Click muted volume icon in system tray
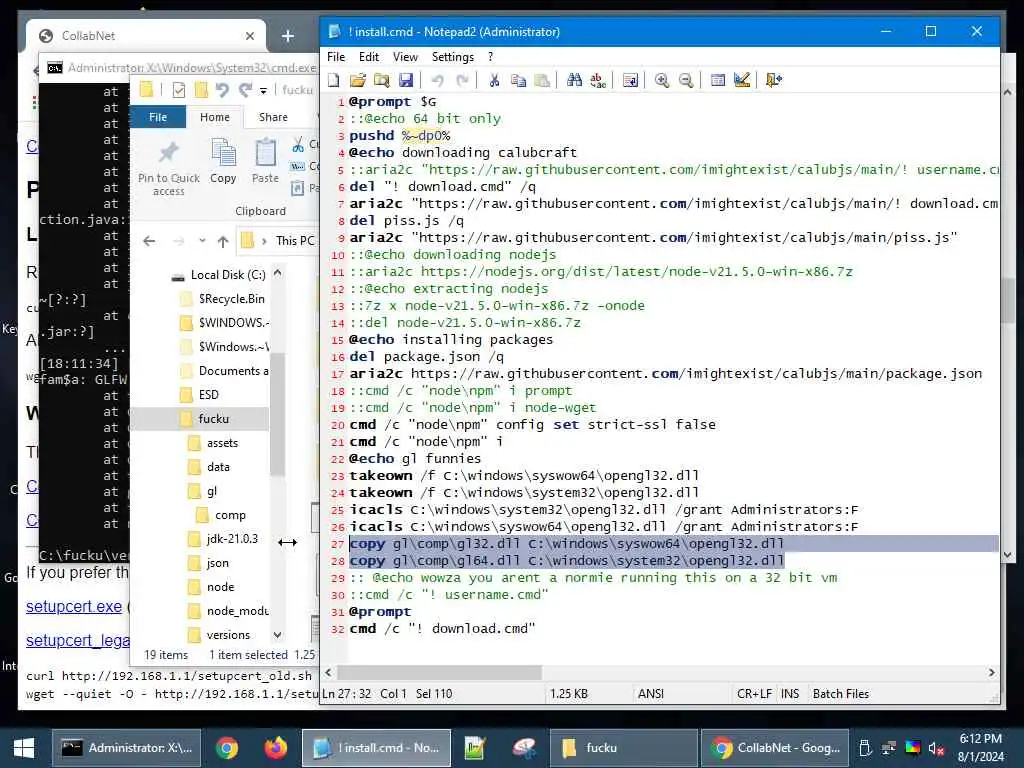 click(x=936, y=748)
